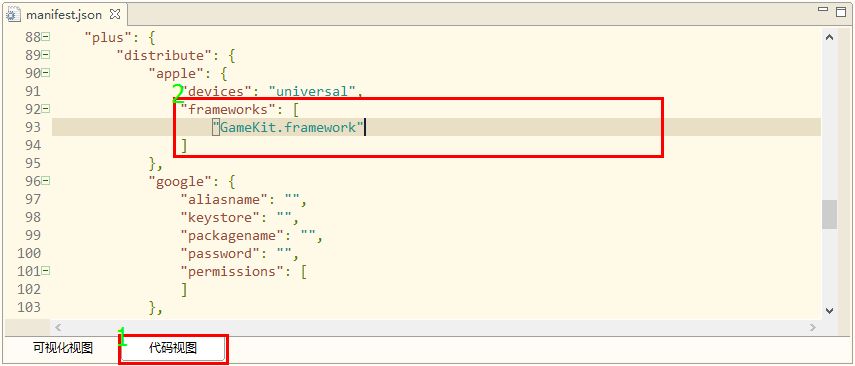This screenshot has height=366, width=855.
Task: Click the "apple" key
Action: click(177, 73)
